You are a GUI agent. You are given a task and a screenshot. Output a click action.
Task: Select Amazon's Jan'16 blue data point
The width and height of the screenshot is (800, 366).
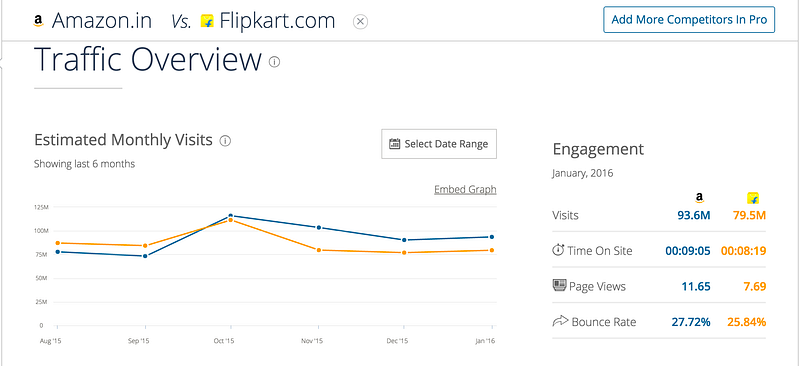click(x=492, y=237)
